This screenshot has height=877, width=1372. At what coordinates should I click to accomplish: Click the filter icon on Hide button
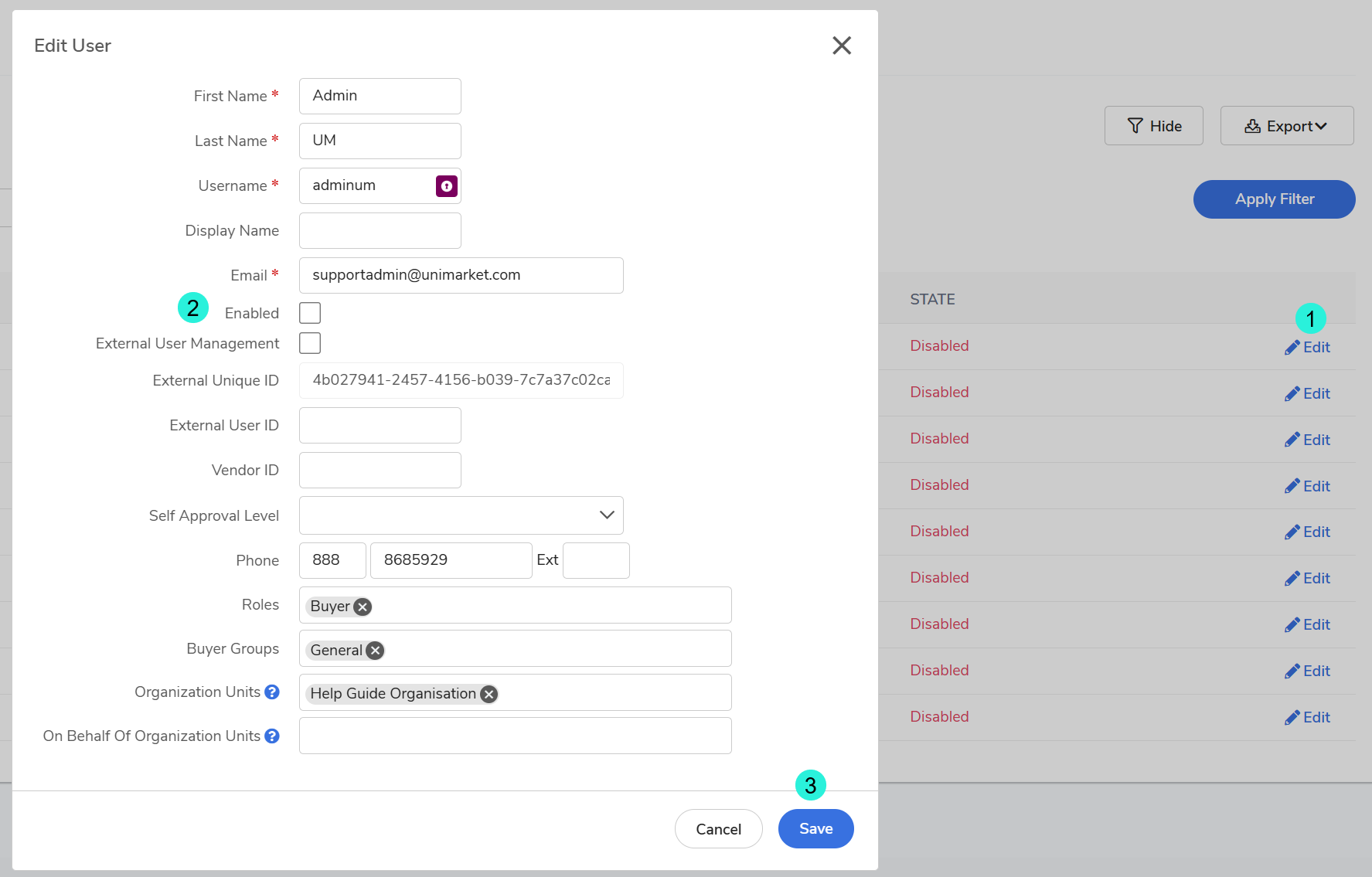pos(1135,126)
